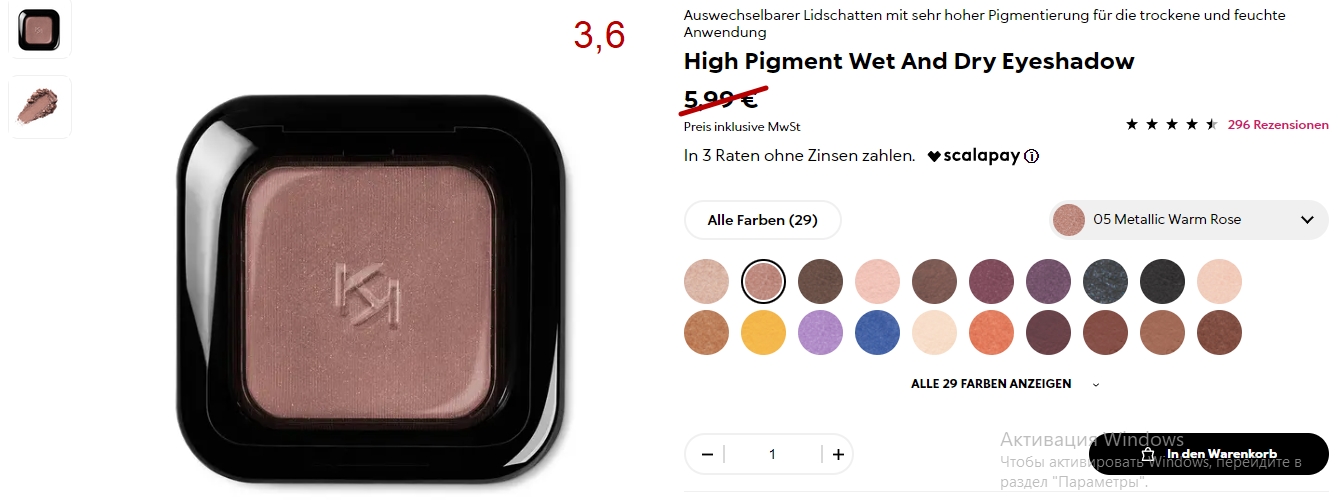Viewport: 1343px width, 501px height.
Task: Click the chevron beside Alle 29 Farben Anzeigen
Action: click(1095, 384)
